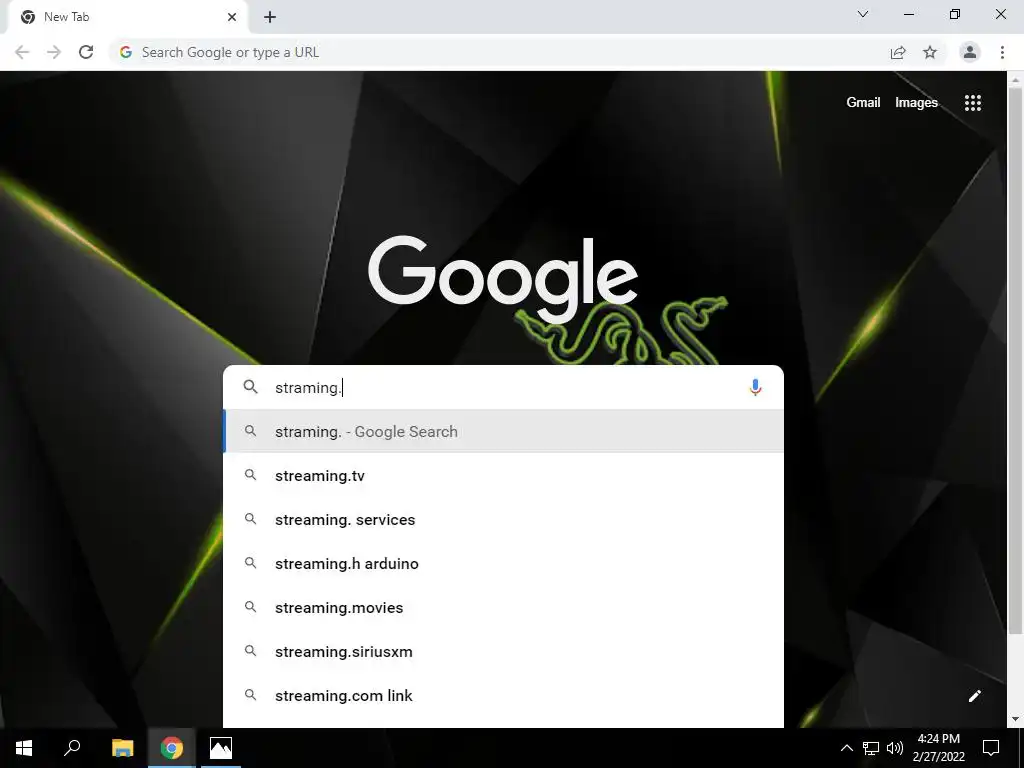Start voice search with microphone icon

[x=755, y=387]
